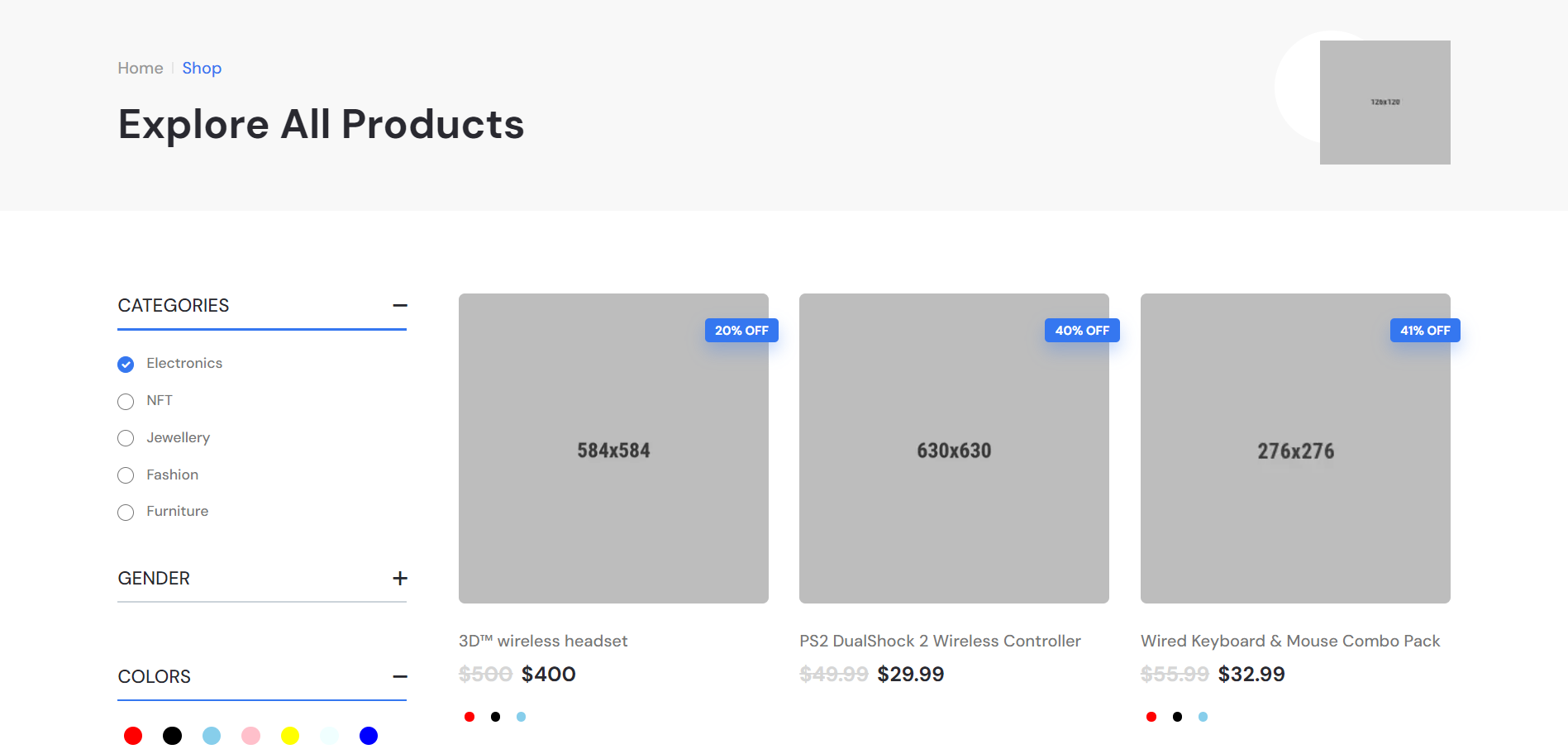Select the Jewellery category
The width and height of the screenshot is (1568, 749).
coord(126,438)
